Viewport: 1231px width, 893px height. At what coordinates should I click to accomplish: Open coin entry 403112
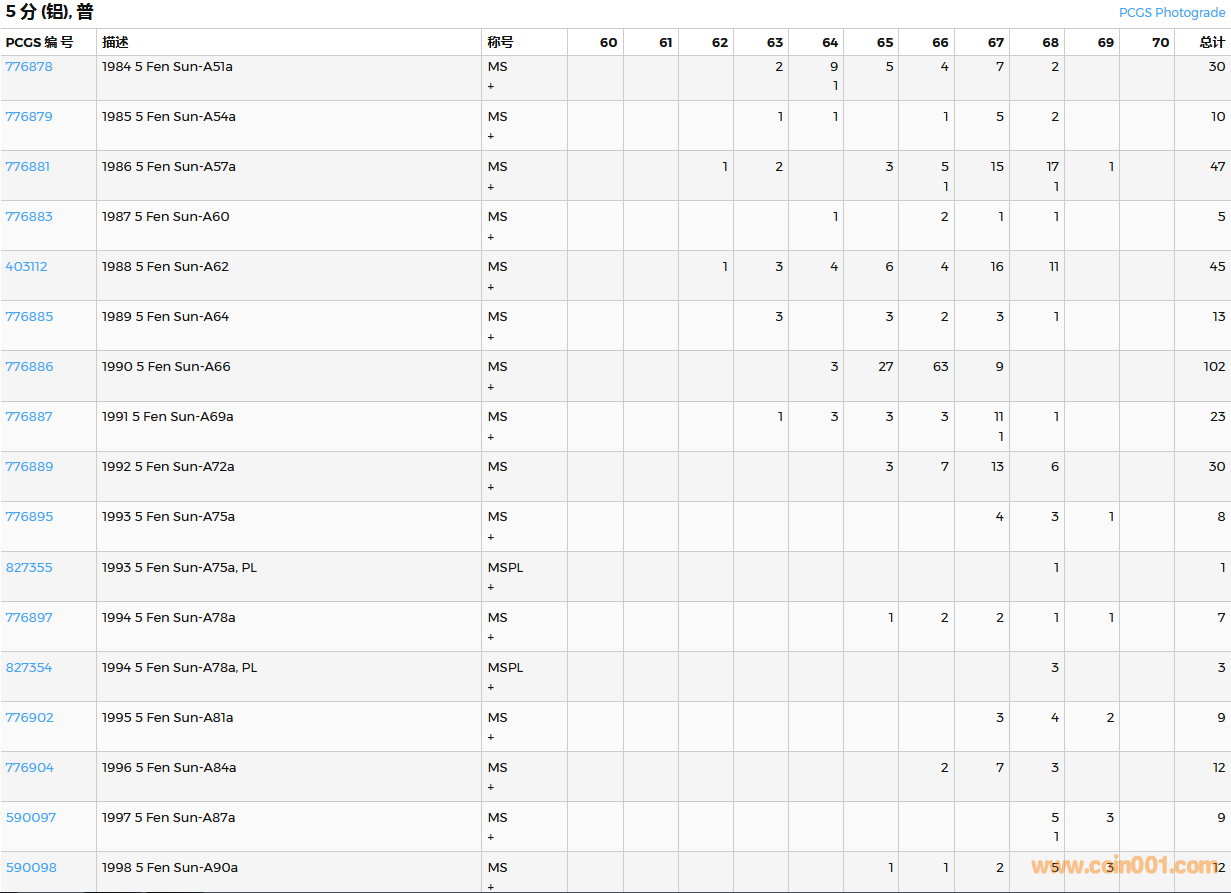(27, 267)
